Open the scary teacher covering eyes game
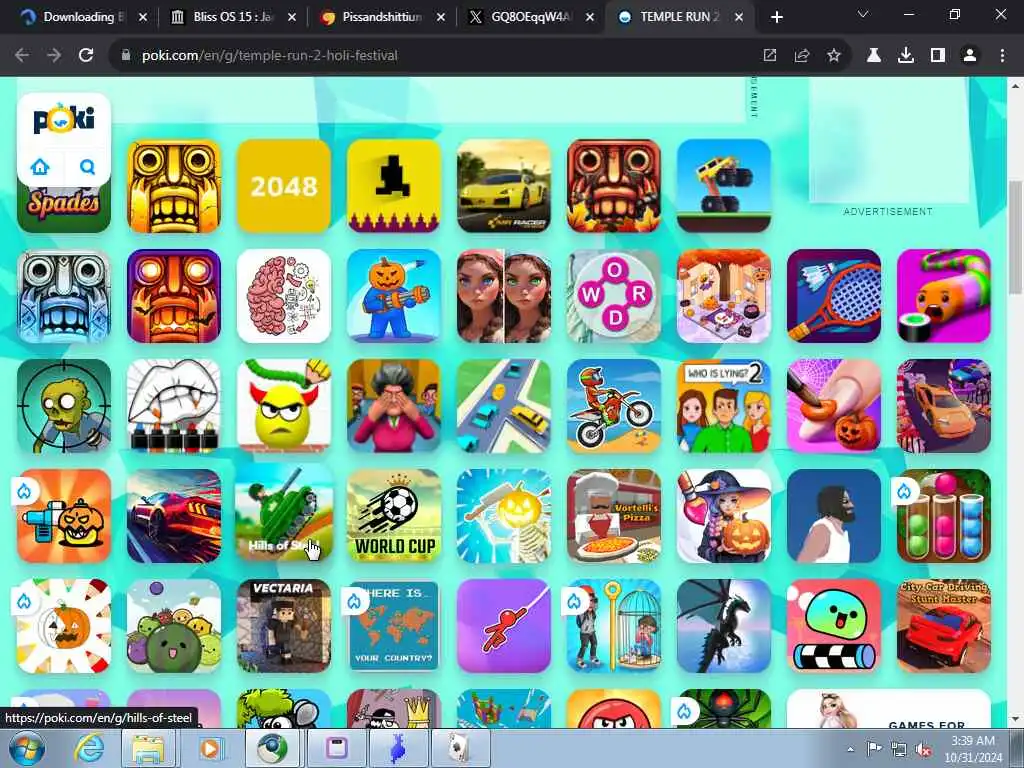Screen dimensions: 1024x768 [x=394, y=406]
